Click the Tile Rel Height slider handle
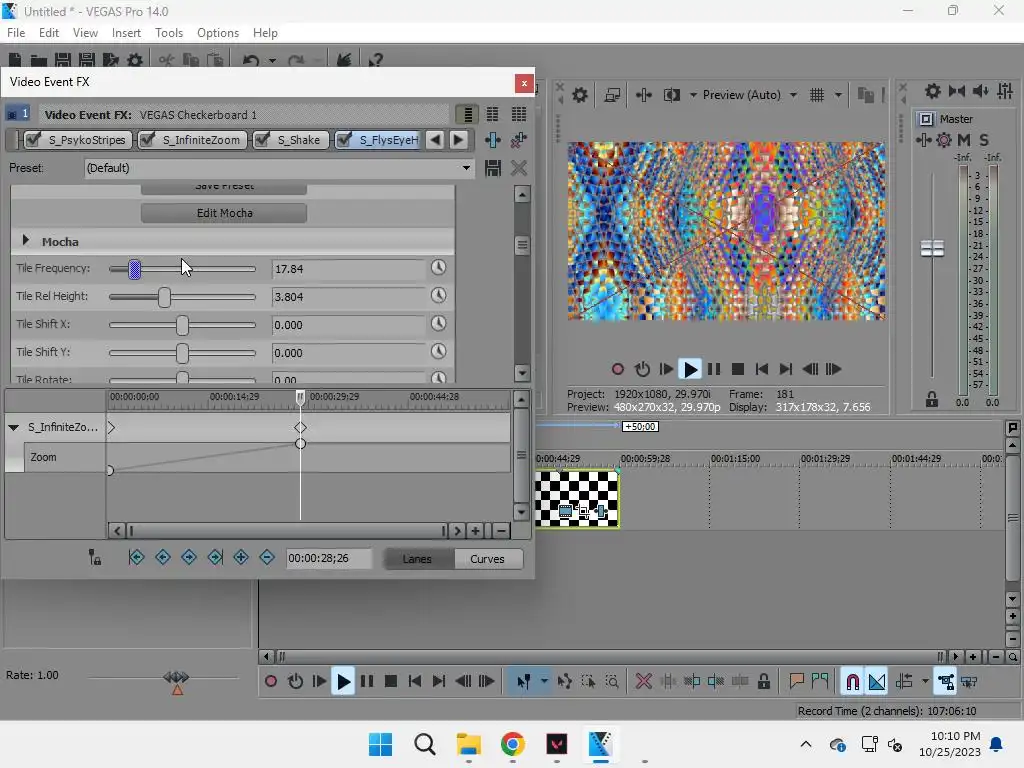This screenshot has width=1024, height=768. 165,296
